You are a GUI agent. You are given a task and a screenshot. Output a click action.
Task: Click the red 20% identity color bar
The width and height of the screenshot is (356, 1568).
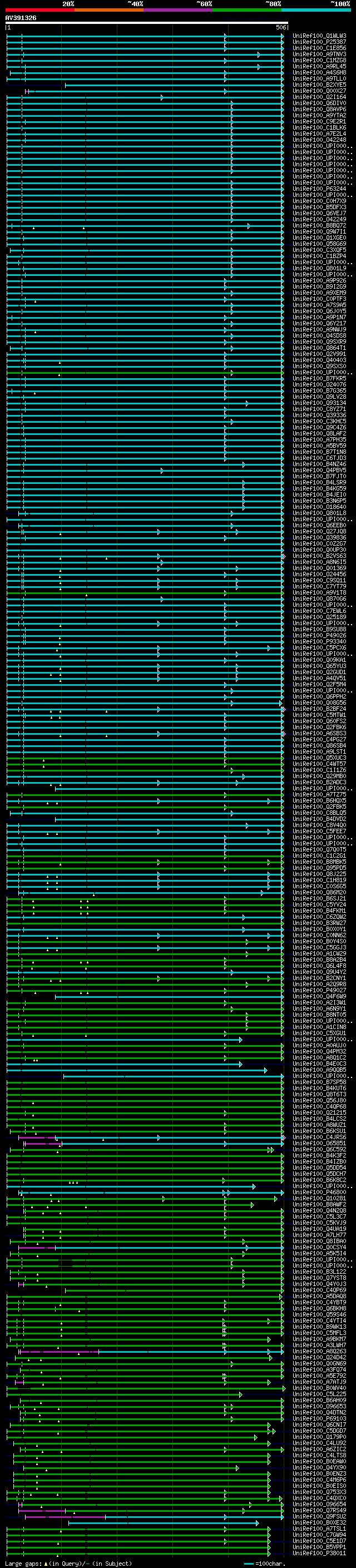39,10
